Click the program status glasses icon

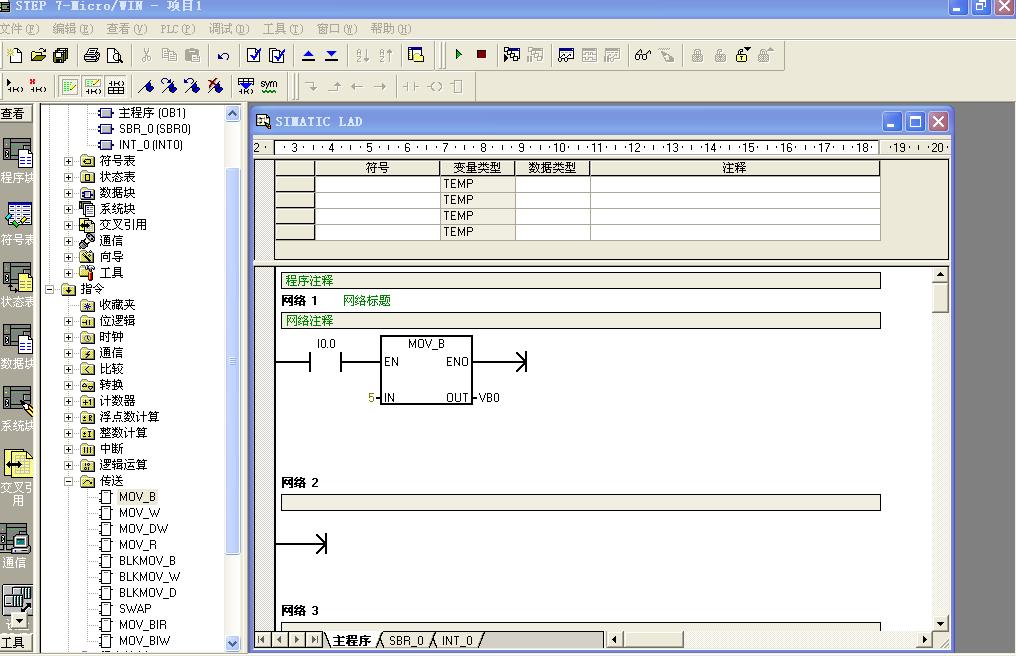pos(643,55)
